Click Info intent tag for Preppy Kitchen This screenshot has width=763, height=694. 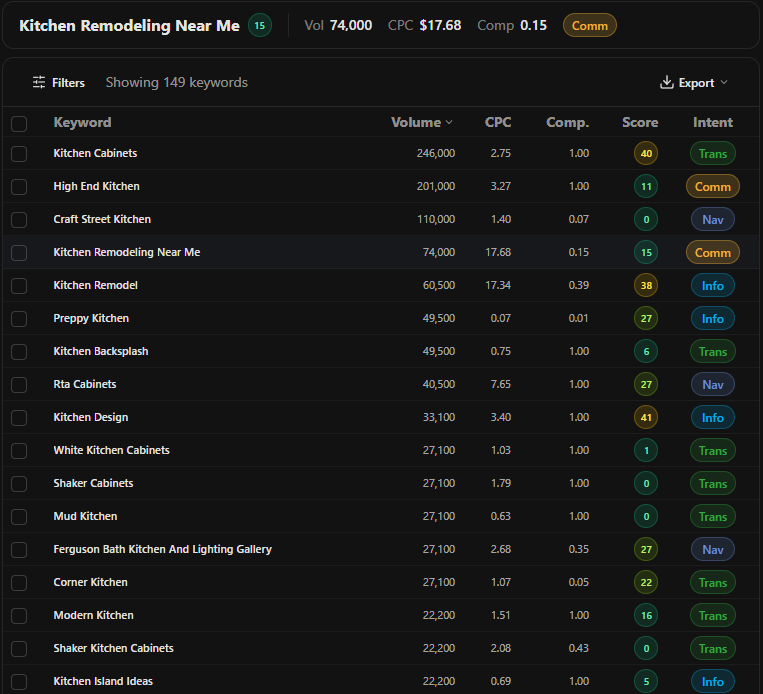pos(713,319)
